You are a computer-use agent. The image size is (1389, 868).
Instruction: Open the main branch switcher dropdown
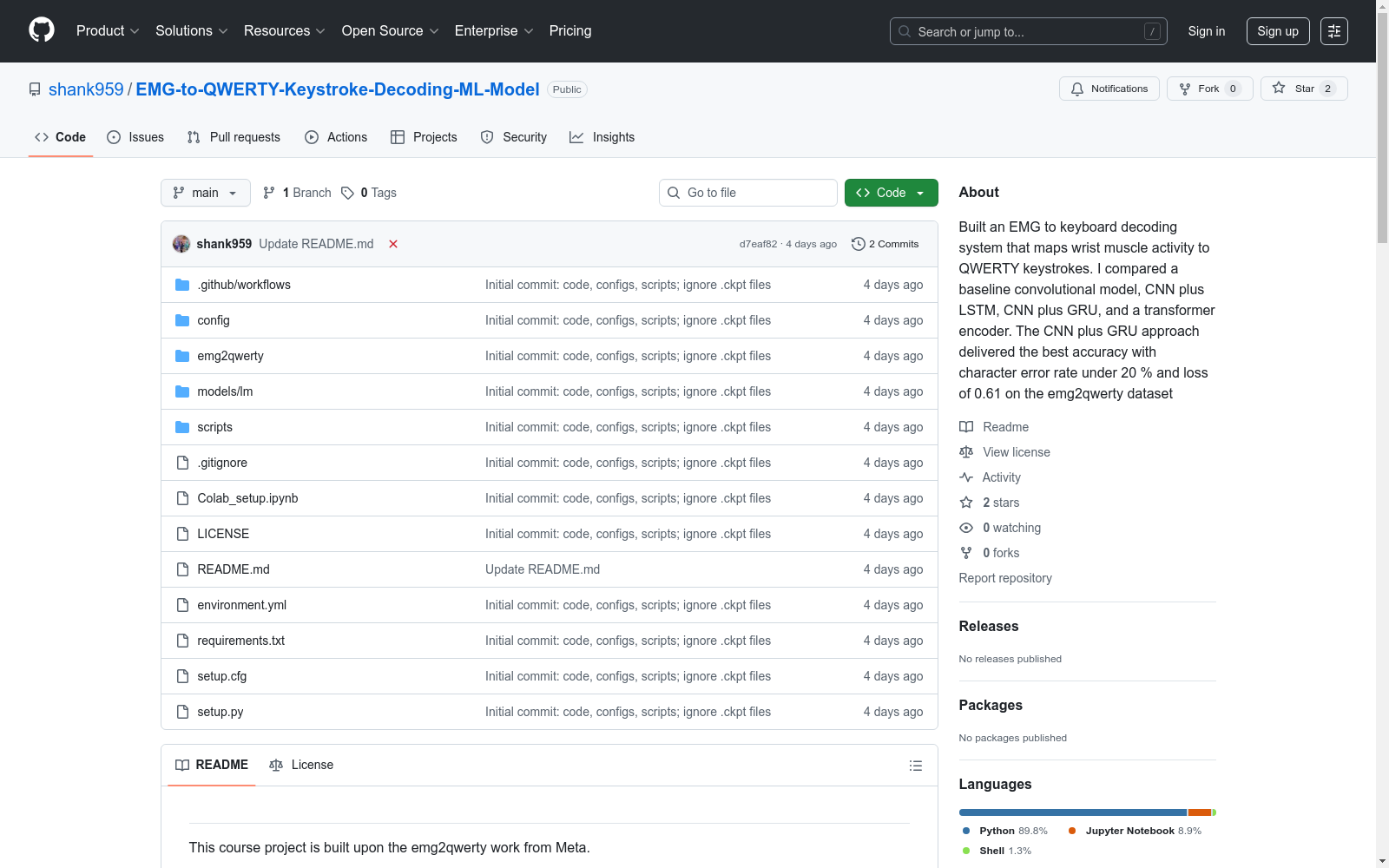click(x=206, y=193)
